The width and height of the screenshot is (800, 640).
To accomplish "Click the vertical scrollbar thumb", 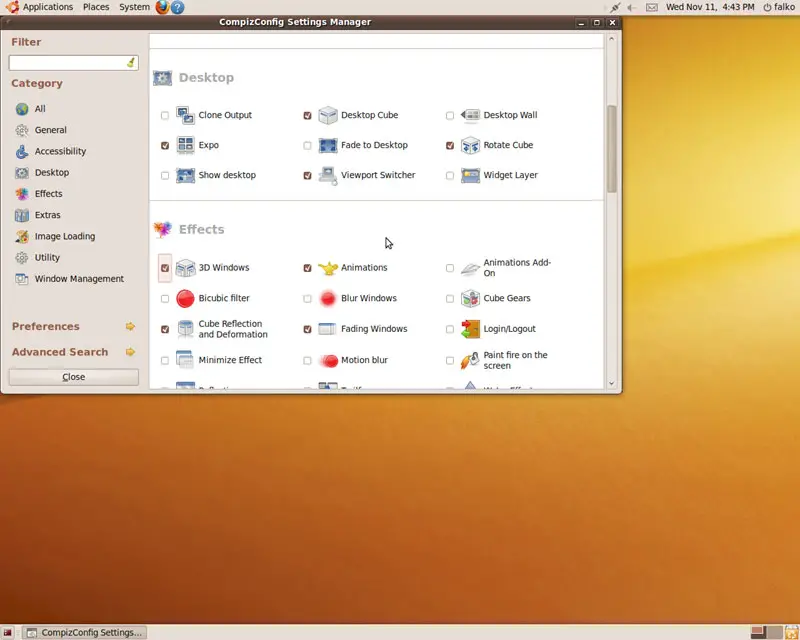I will tap(612, 149).
